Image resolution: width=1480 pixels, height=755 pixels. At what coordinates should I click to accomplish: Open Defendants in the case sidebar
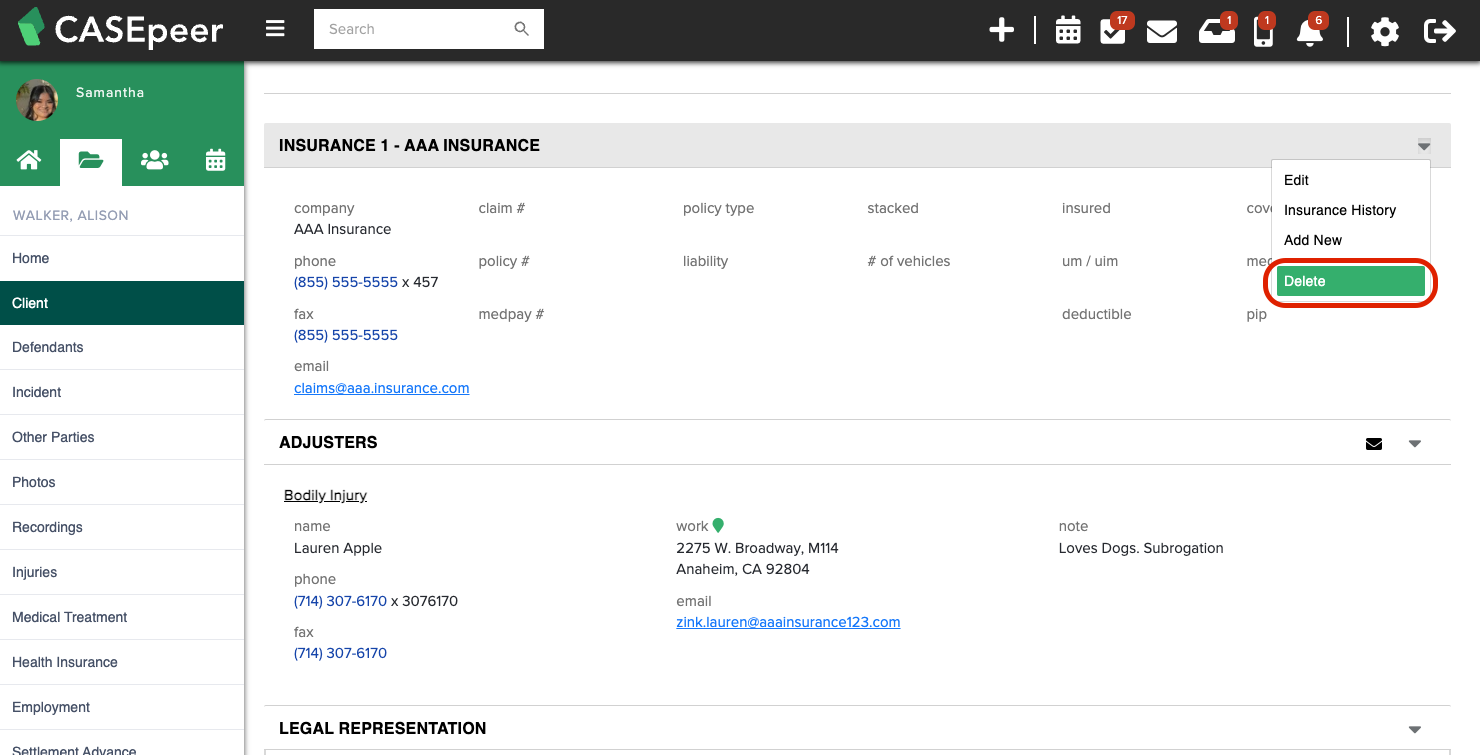(122, 347)
